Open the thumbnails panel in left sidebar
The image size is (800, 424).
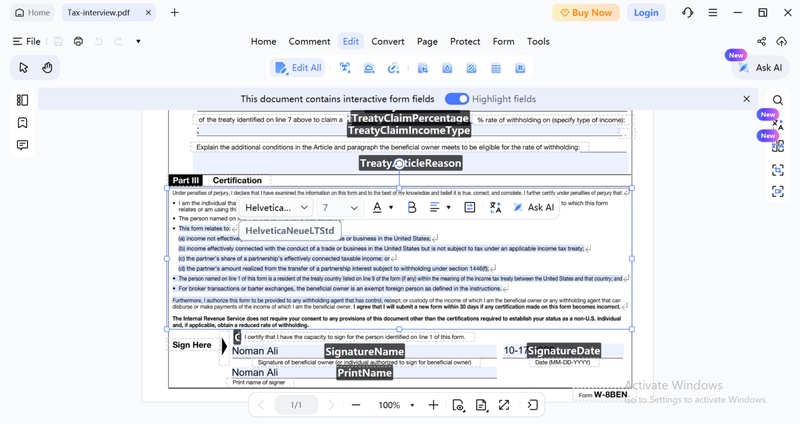click(22, 100)
